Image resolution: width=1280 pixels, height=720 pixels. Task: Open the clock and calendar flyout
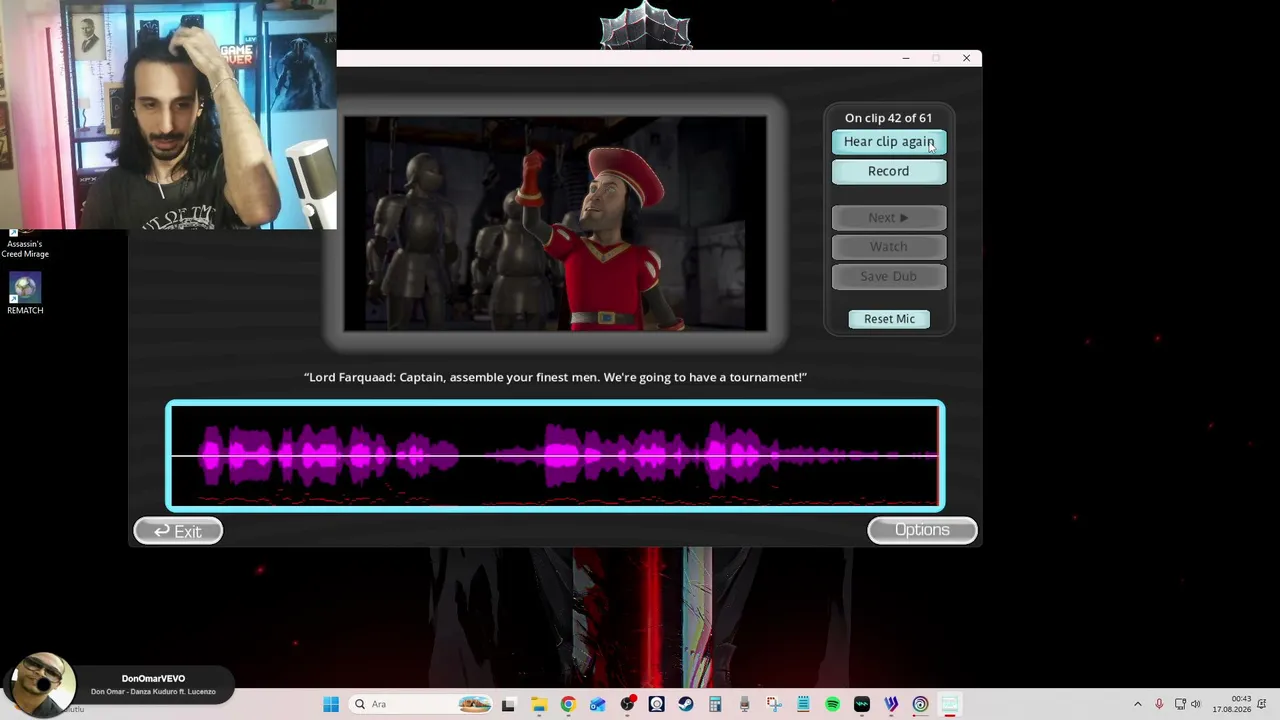coord(1232,704)
